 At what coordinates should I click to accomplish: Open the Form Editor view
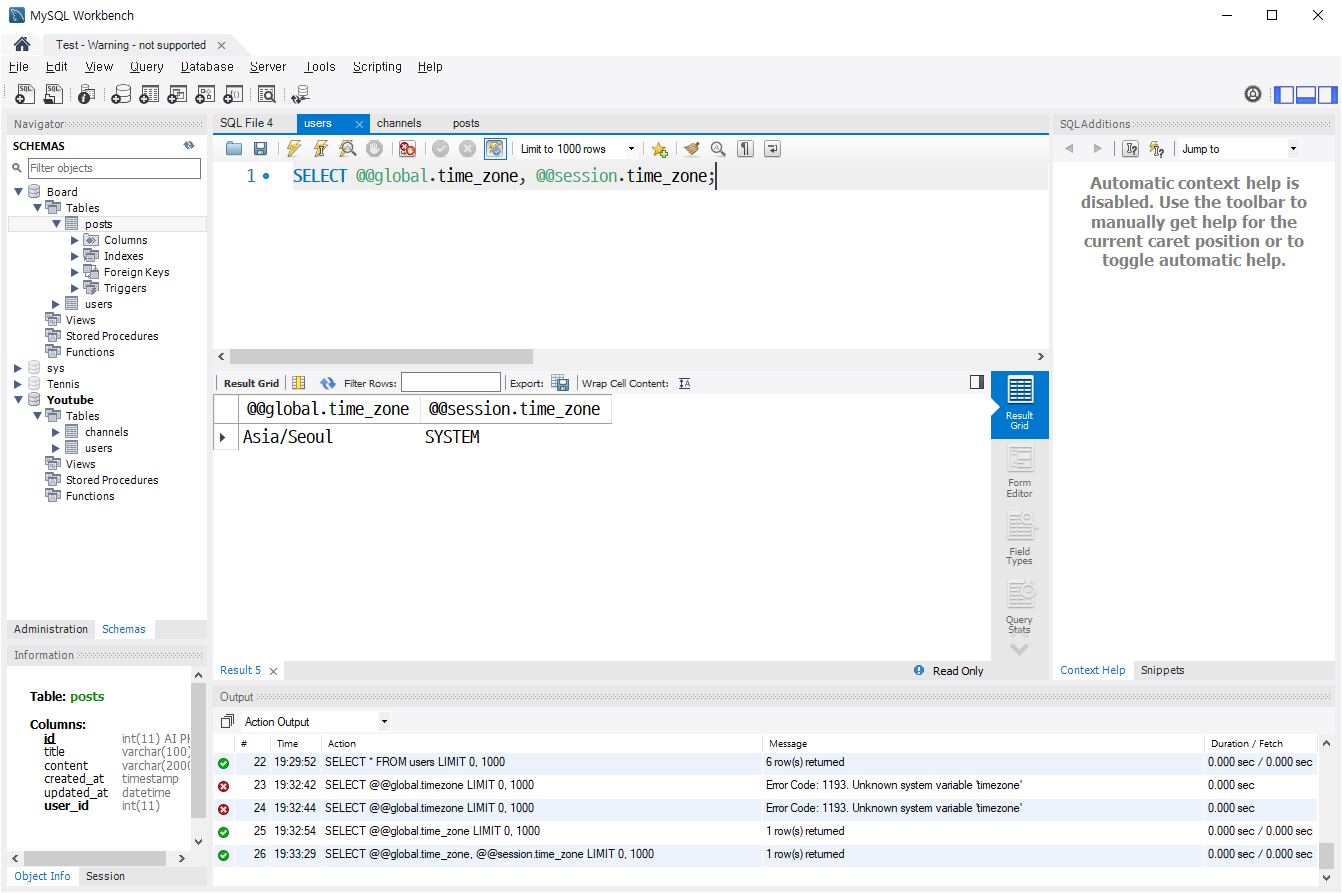point(1019,473)
